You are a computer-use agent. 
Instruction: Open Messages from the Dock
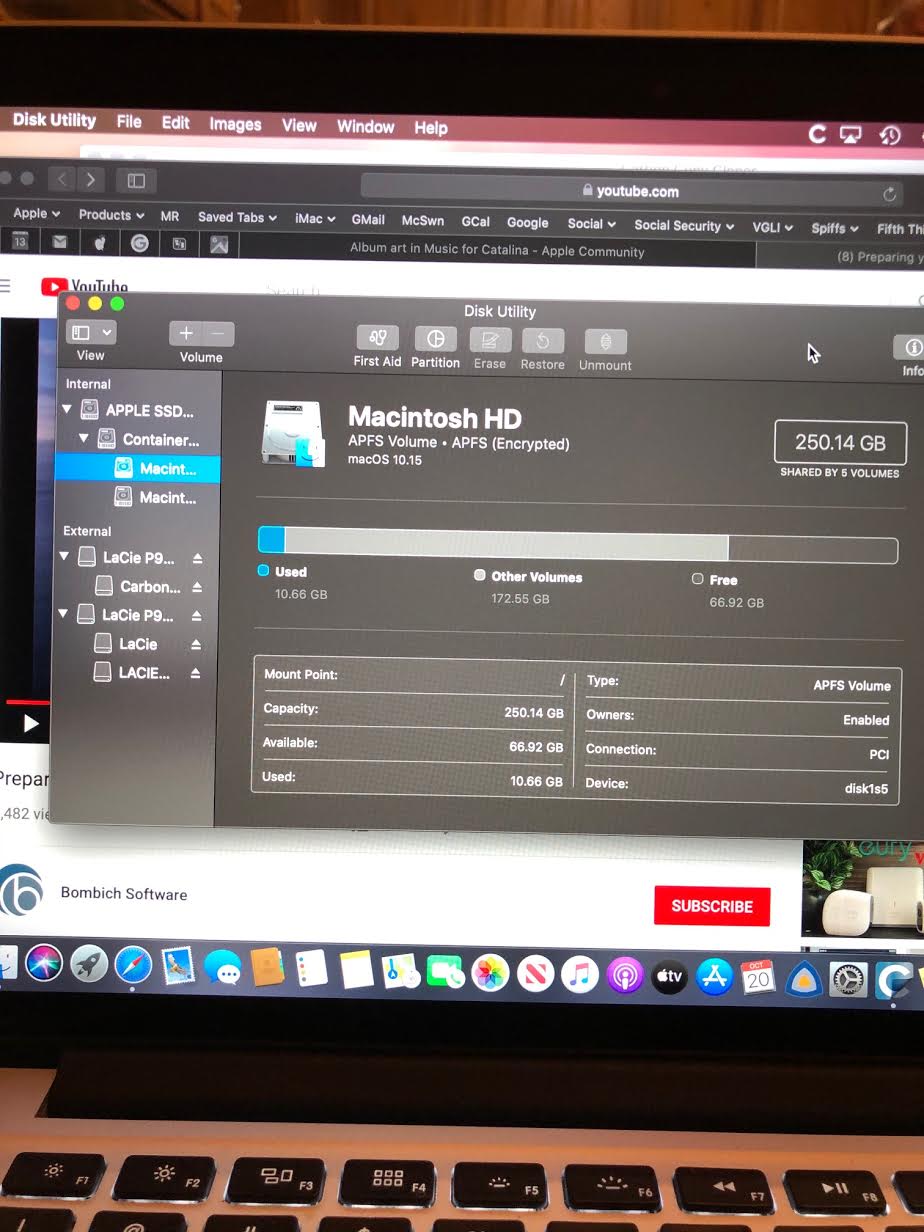(x=222, y=967)
